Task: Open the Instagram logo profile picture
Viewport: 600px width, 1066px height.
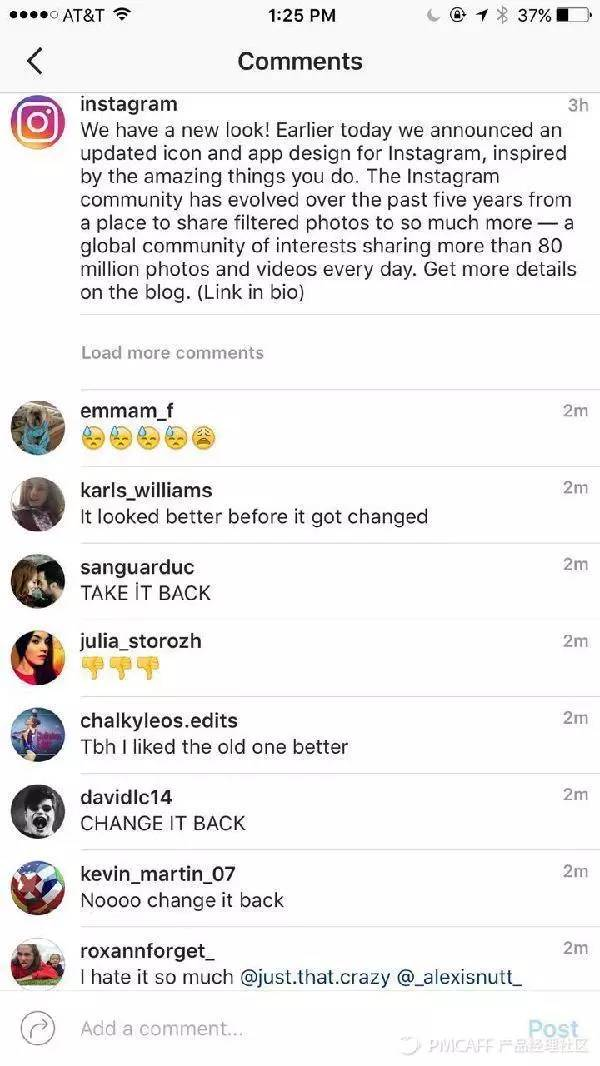Action: 38,122
